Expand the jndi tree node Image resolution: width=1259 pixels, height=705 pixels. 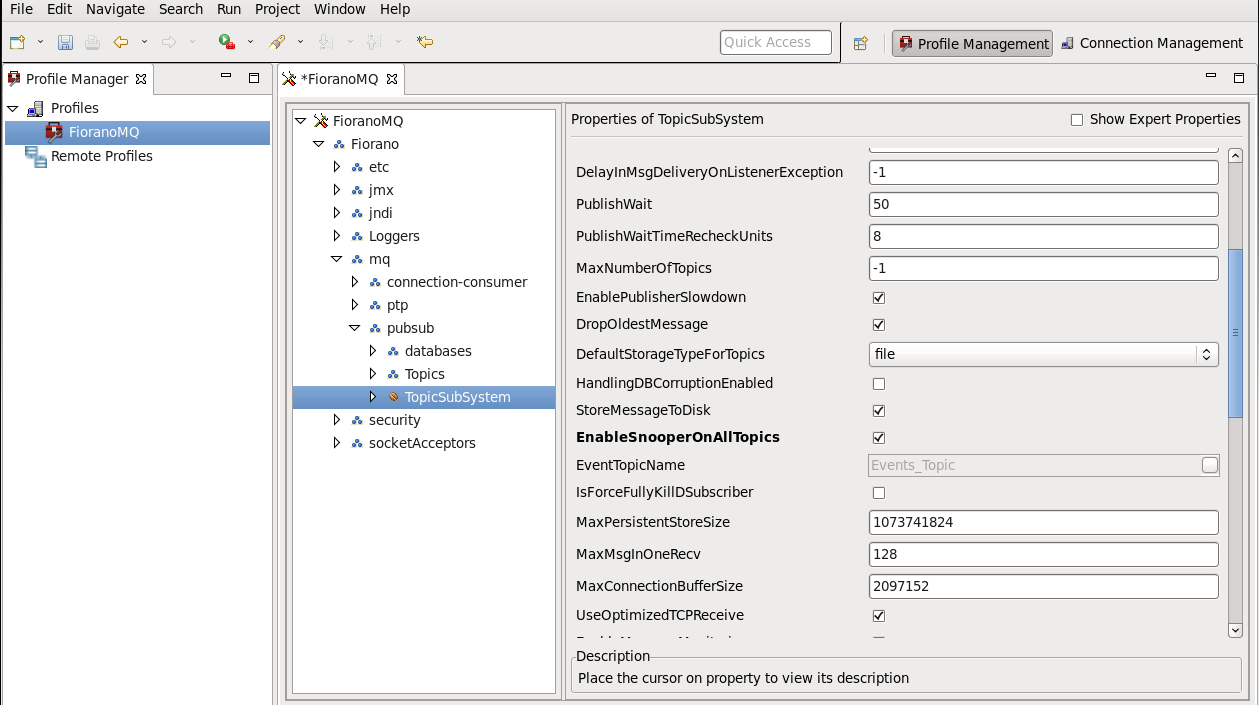(337, 213)
